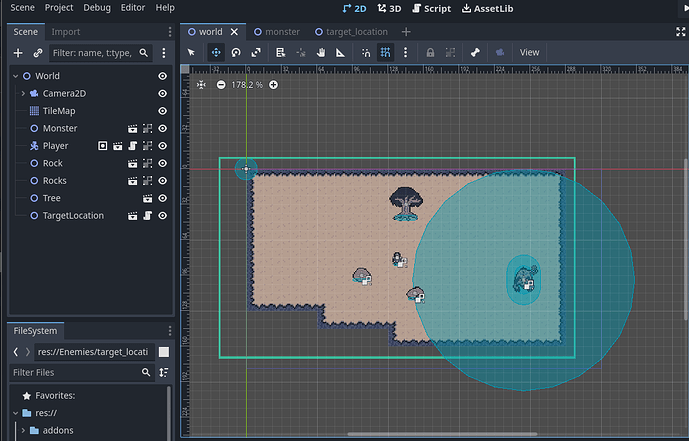Open the Scene menu
The image size is (689, 441).
click(22, 7)
